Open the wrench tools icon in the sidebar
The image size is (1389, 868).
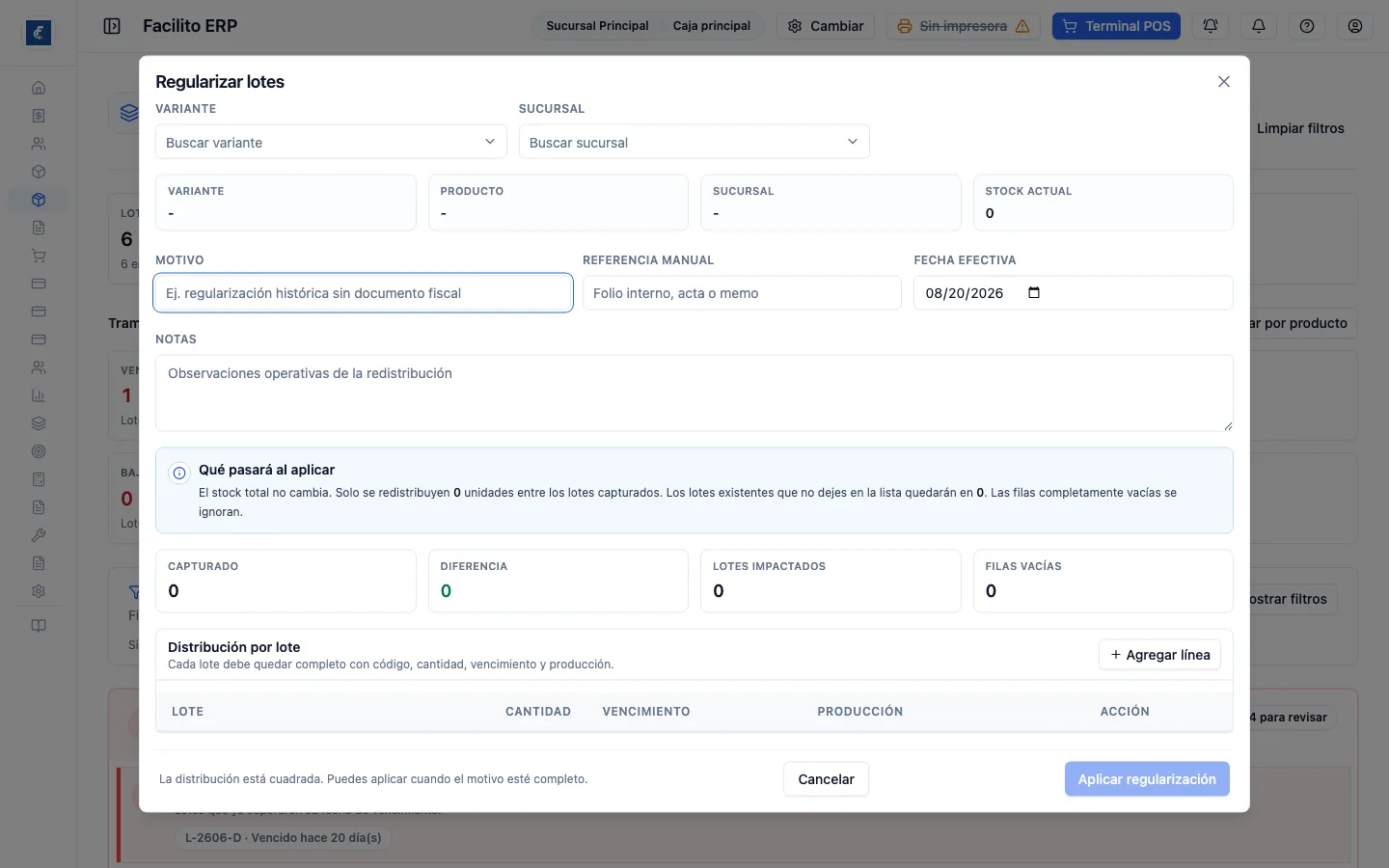(x=39, y=535)
